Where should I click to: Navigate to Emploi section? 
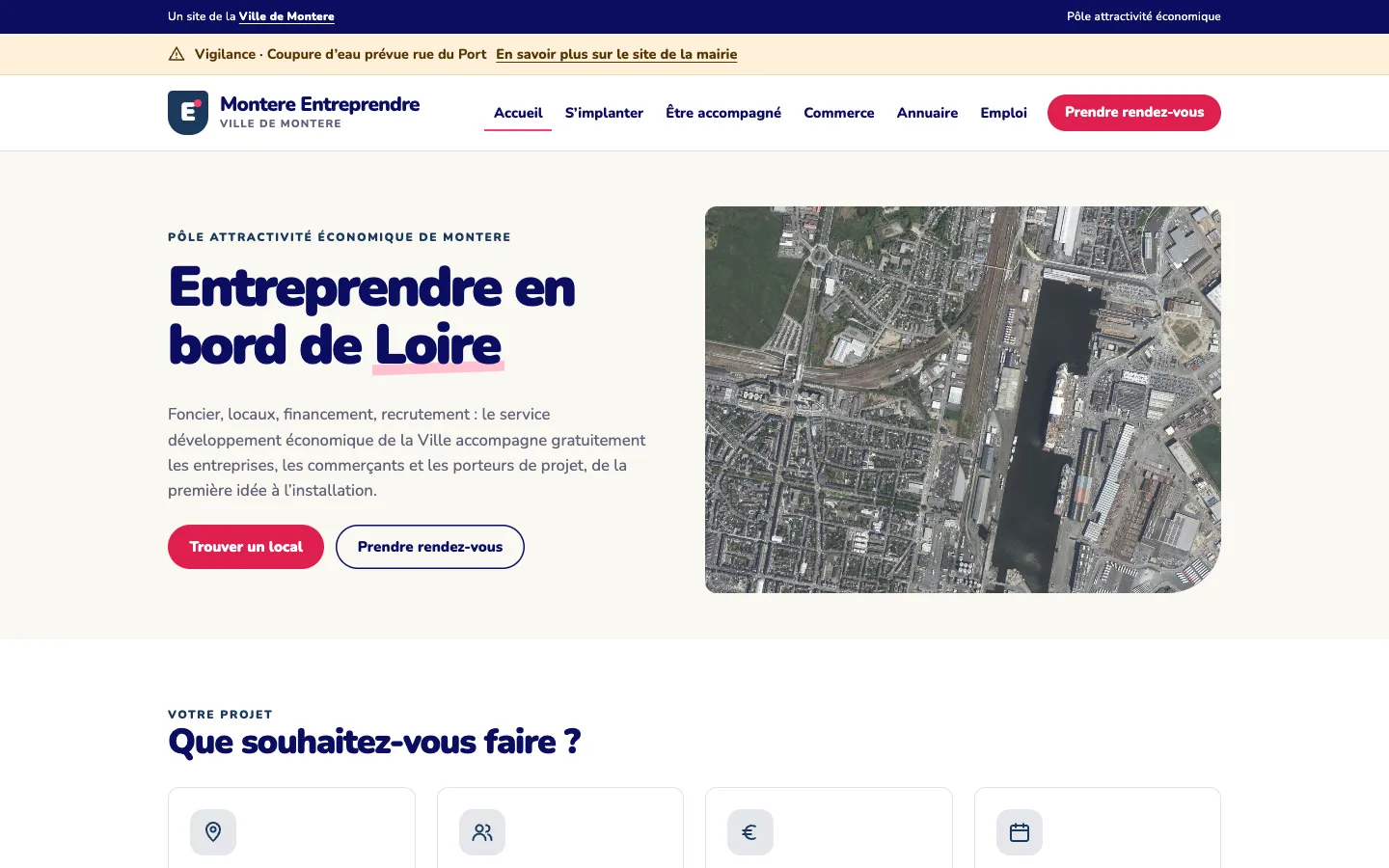tap(1003, 113)
